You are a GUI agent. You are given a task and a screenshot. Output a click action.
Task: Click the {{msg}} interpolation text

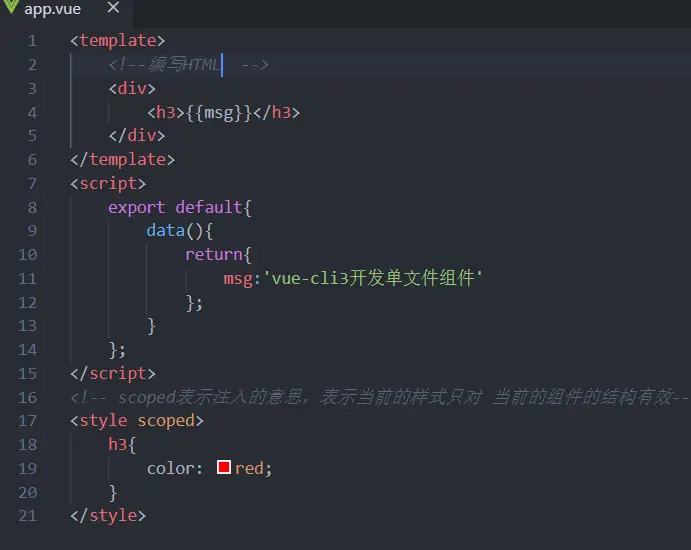219,113
